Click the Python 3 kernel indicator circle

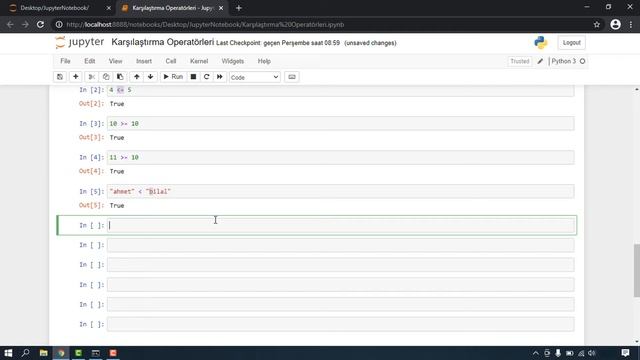pyautogui.click(x=582, y=61)
